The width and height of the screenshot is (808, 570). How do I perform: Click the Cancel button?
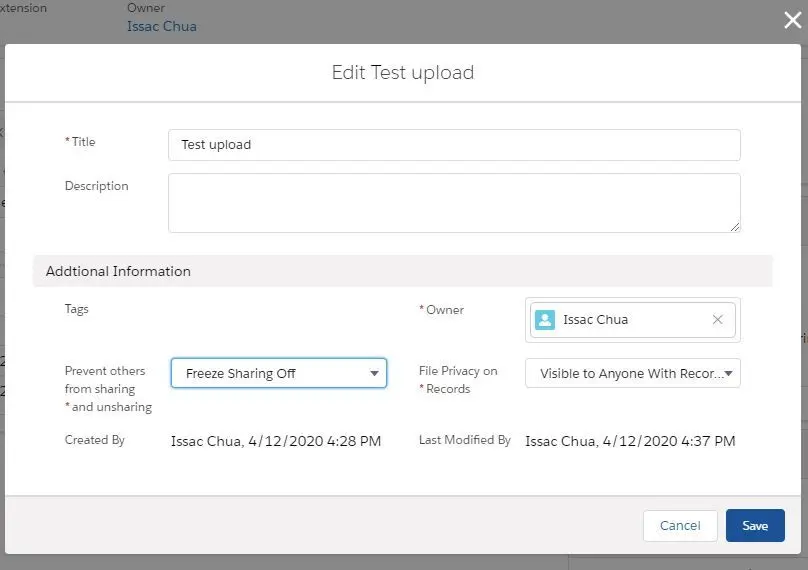click(680, 526)
